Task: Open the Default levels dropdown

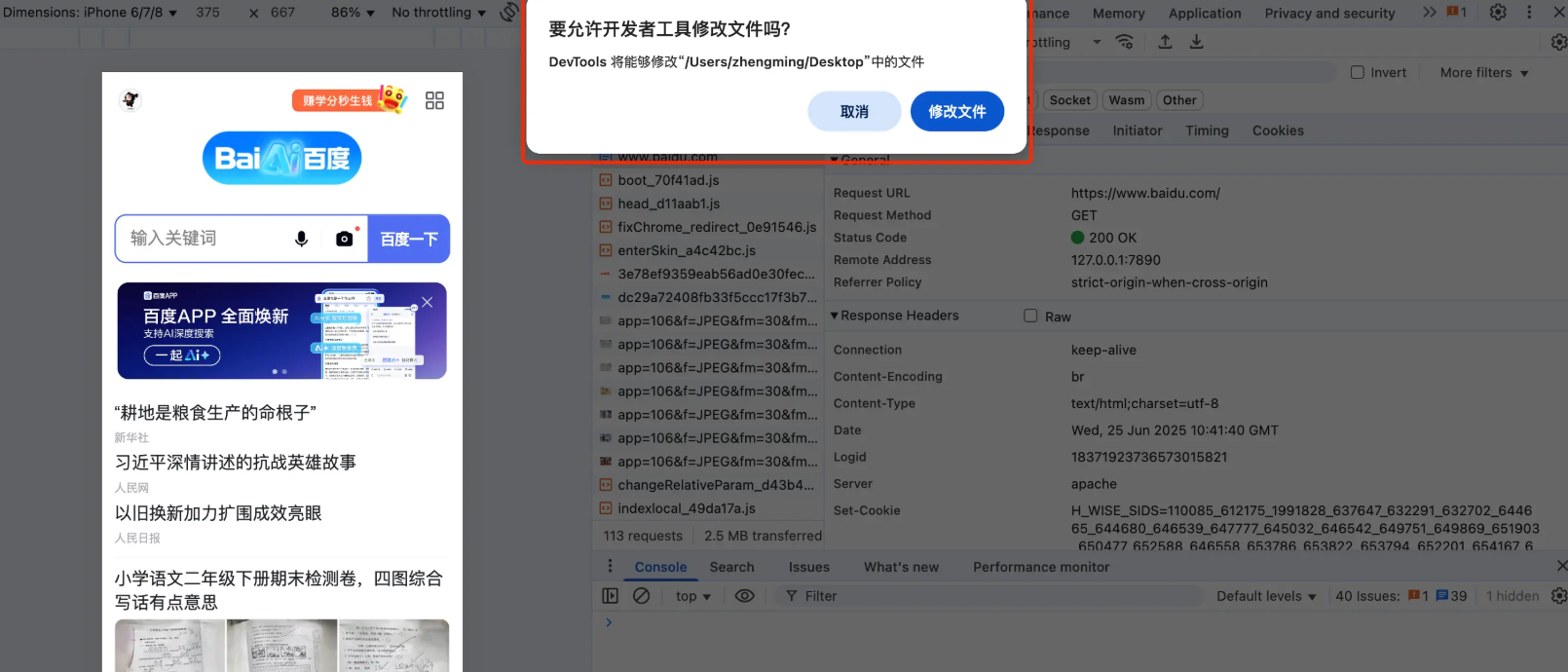Action: [x=1266, y=596]
